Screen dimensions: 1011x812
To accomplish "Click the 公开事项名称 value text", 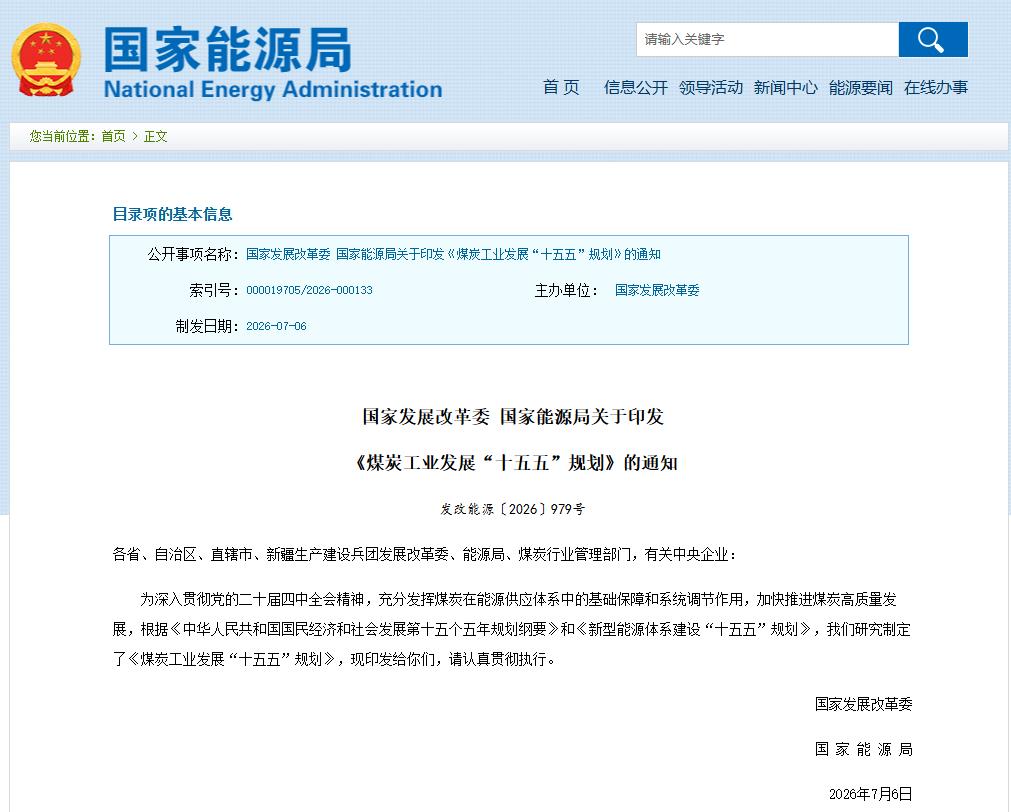I will 453,254.
